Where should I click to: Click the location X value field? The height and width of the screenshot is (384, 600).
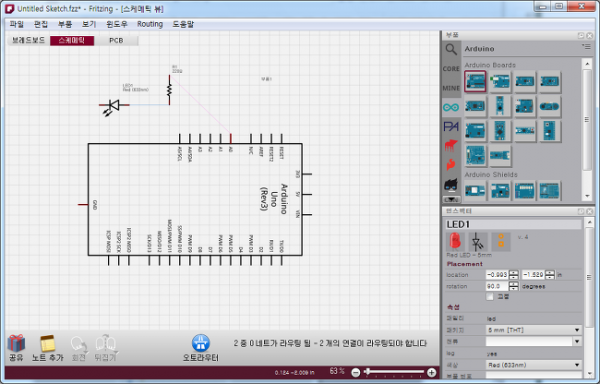pos(497,275)
